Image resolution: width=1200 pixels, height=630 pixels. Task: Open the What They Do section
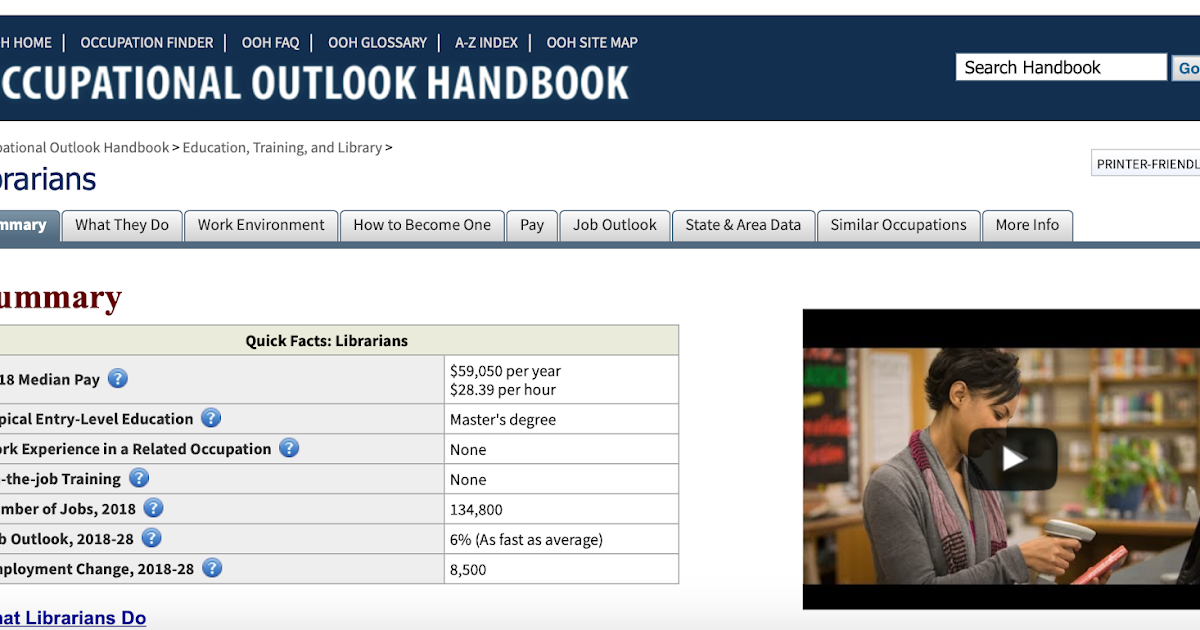121,225
